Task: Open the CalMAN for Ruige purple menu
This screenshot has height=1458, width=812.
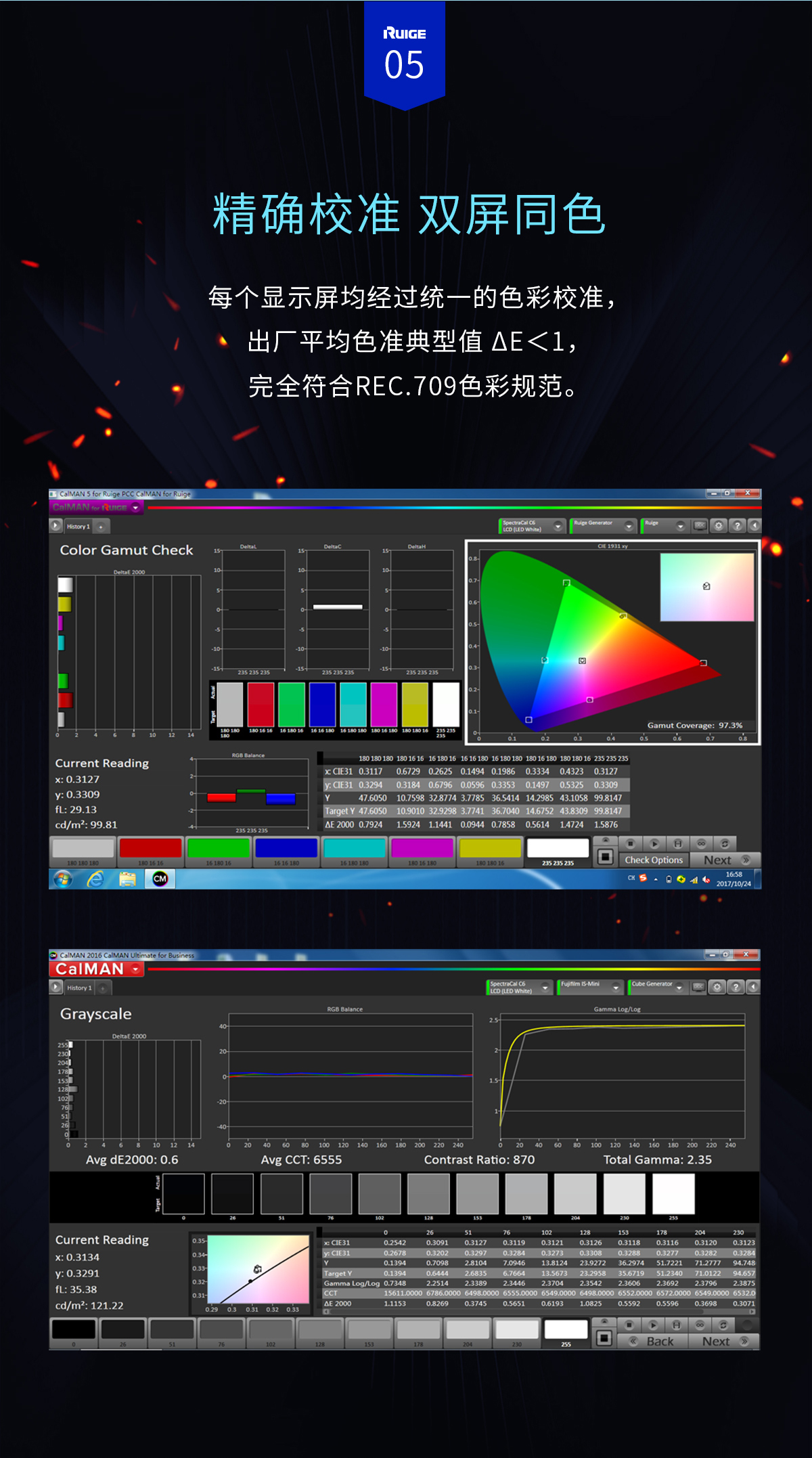Action: 95,508
